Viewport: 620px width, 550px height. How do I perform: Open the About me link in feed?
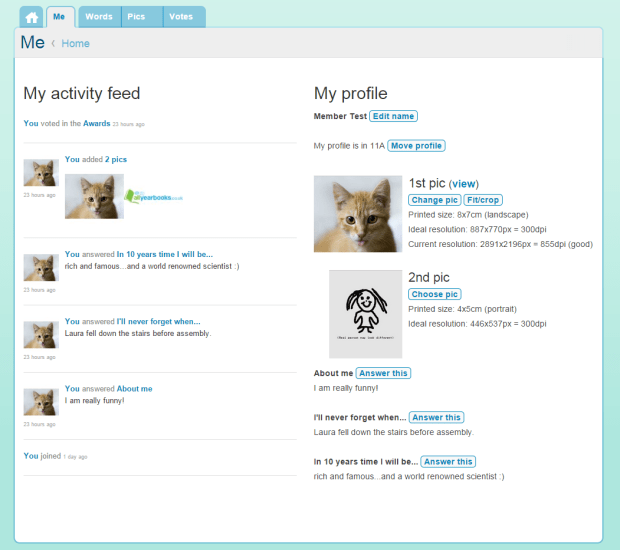tap(134, 389)
